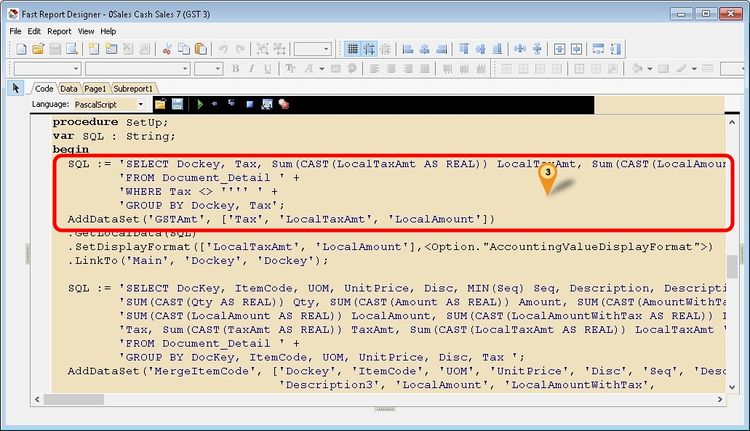750x431 pixels.
Task: Save script using the floppy disk icon
Action: (x=177, y=104)
